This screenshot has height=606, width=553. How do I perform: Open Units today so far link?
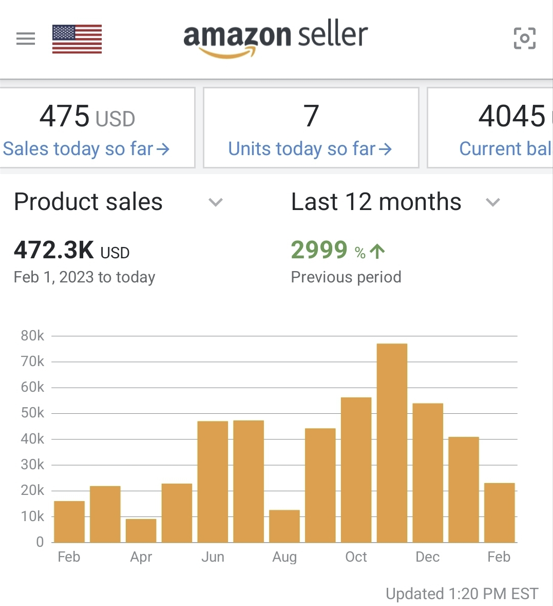(310, 149)
